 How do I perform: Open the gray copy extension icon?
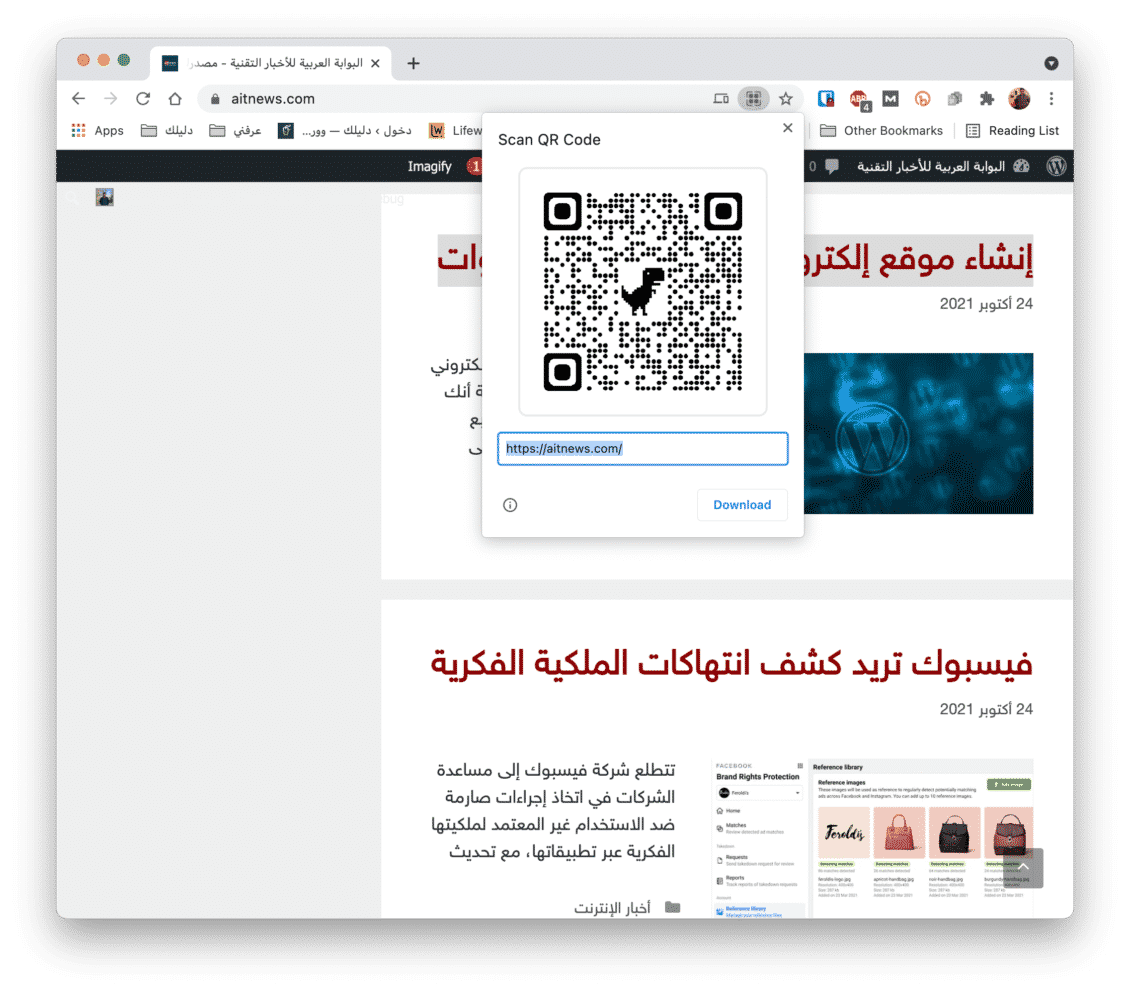tap(955, 99)
